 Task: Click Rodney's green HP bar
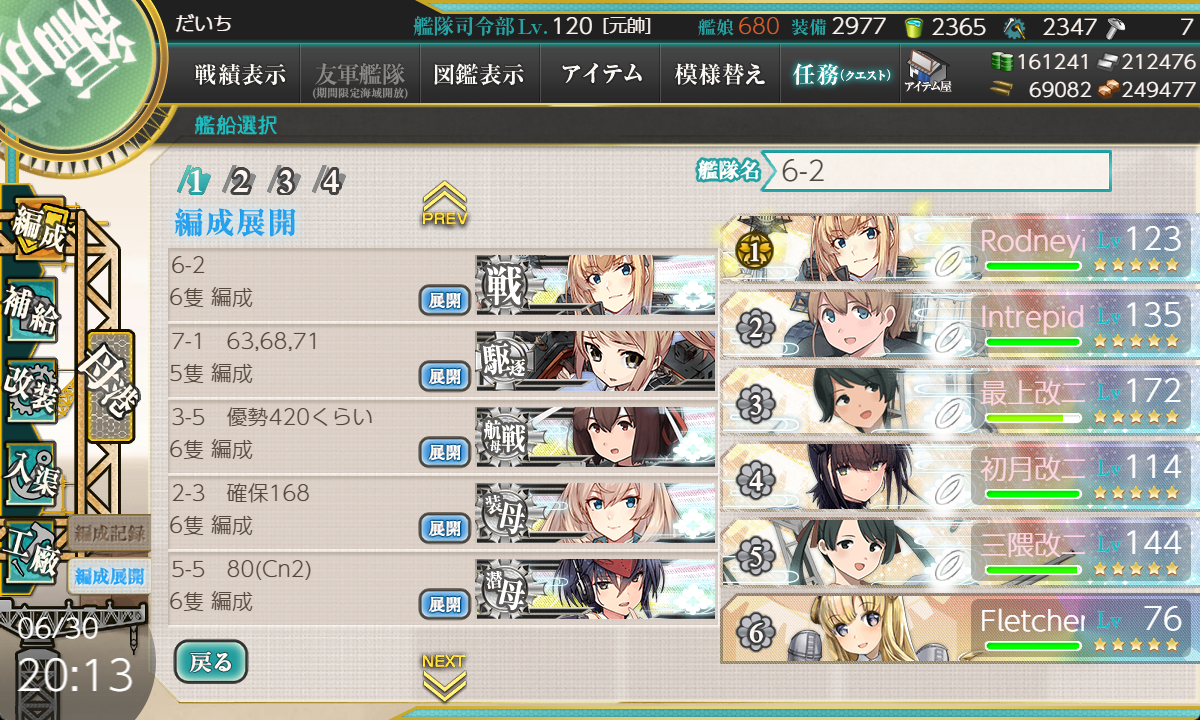pos(1033,266)
